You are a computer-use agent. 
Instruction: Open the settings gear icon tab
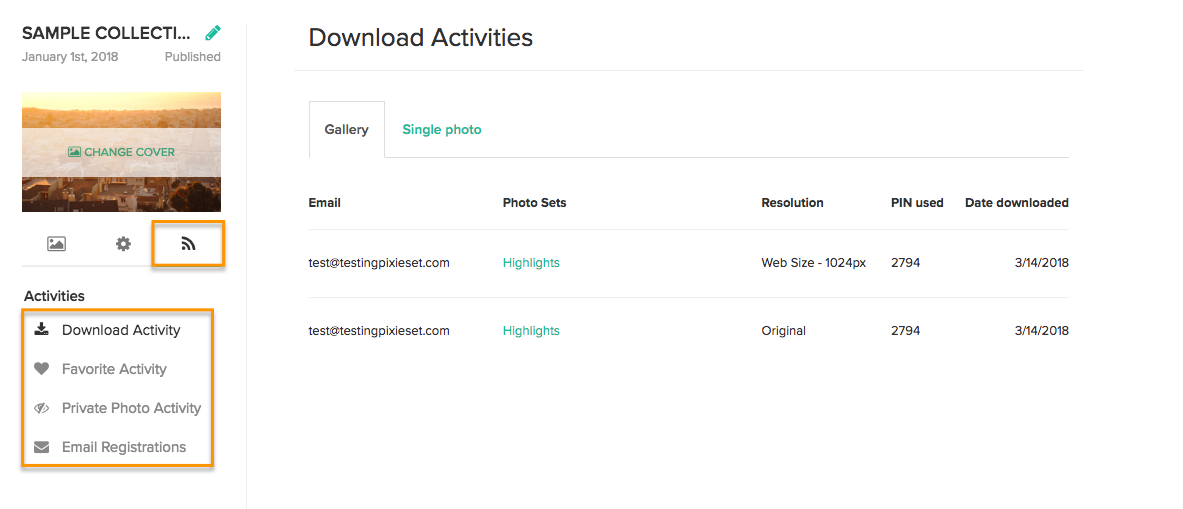click(x=123, y=244)
